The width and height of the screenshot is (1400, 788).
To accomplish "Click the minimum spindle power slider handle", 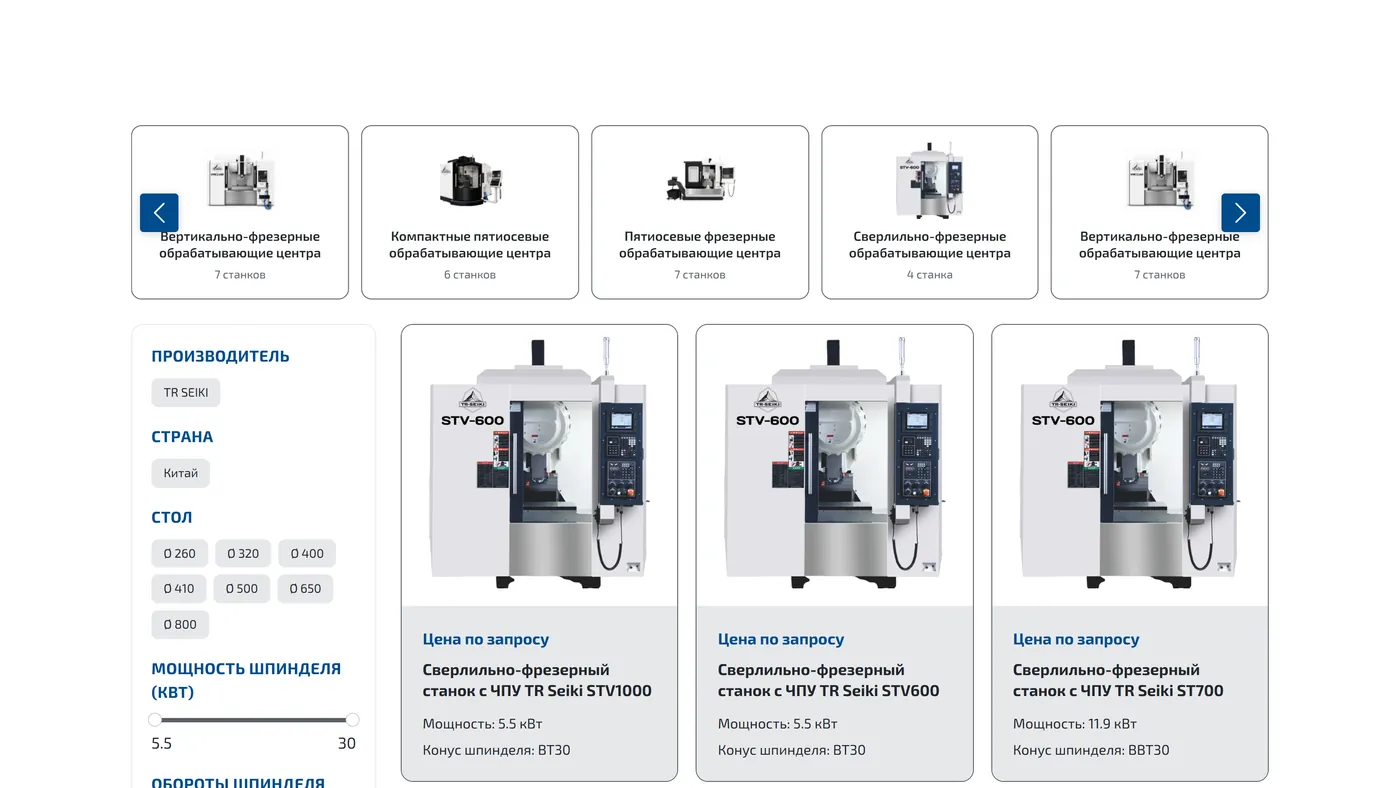I will 155,719.
